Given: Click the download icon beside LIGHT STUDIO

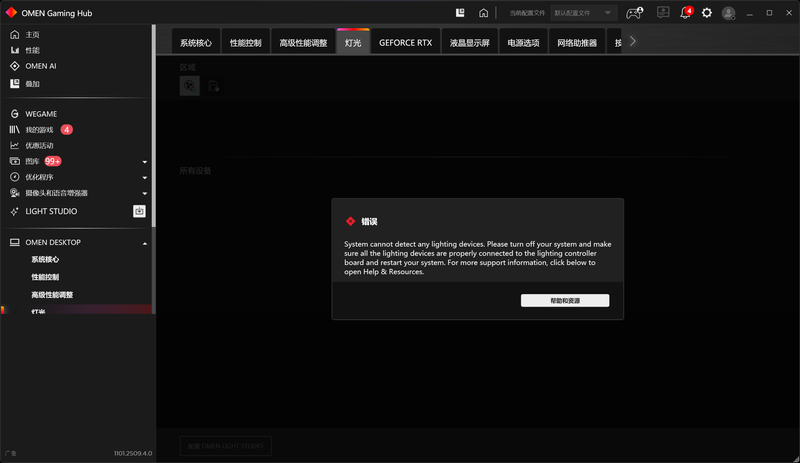Looking at the screenshot, I should [x=139, y=211].
